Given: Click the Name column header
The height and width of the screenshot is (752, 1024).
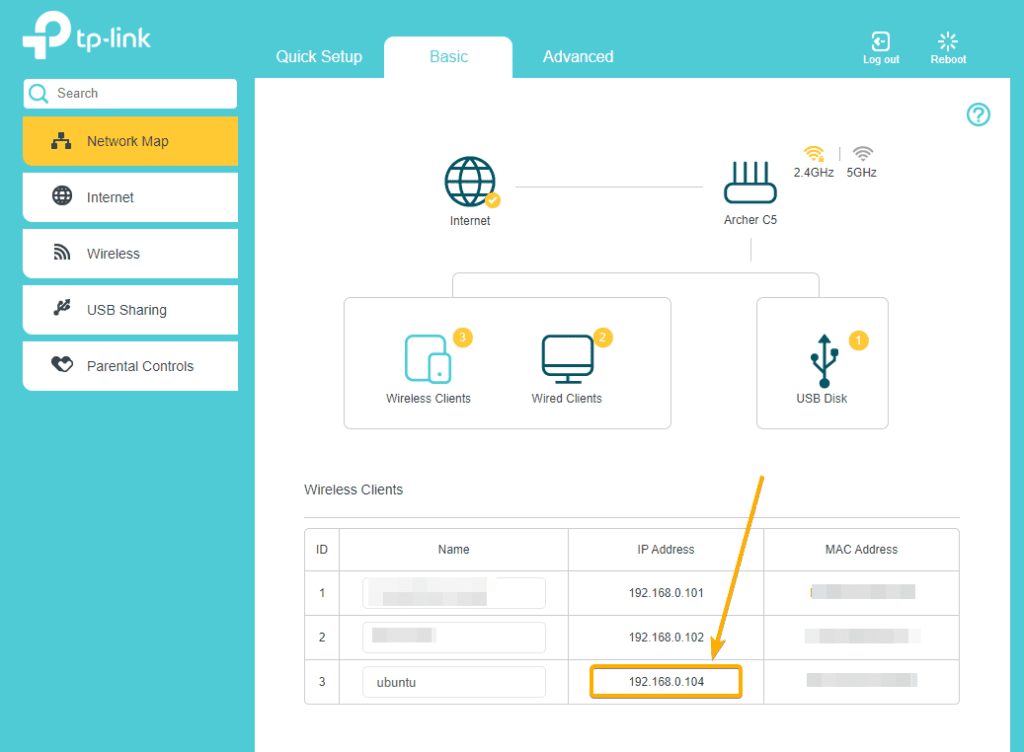Looking at the screenshot, I should [453, 550].
